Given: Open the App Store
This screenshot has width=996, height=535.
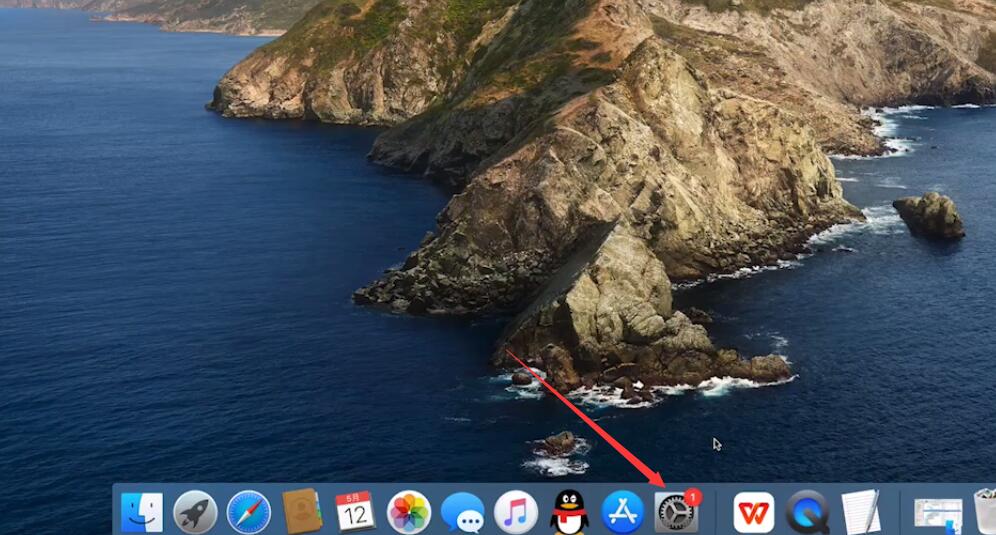Looking at the screenshot, I should click(x=622, y=512).
